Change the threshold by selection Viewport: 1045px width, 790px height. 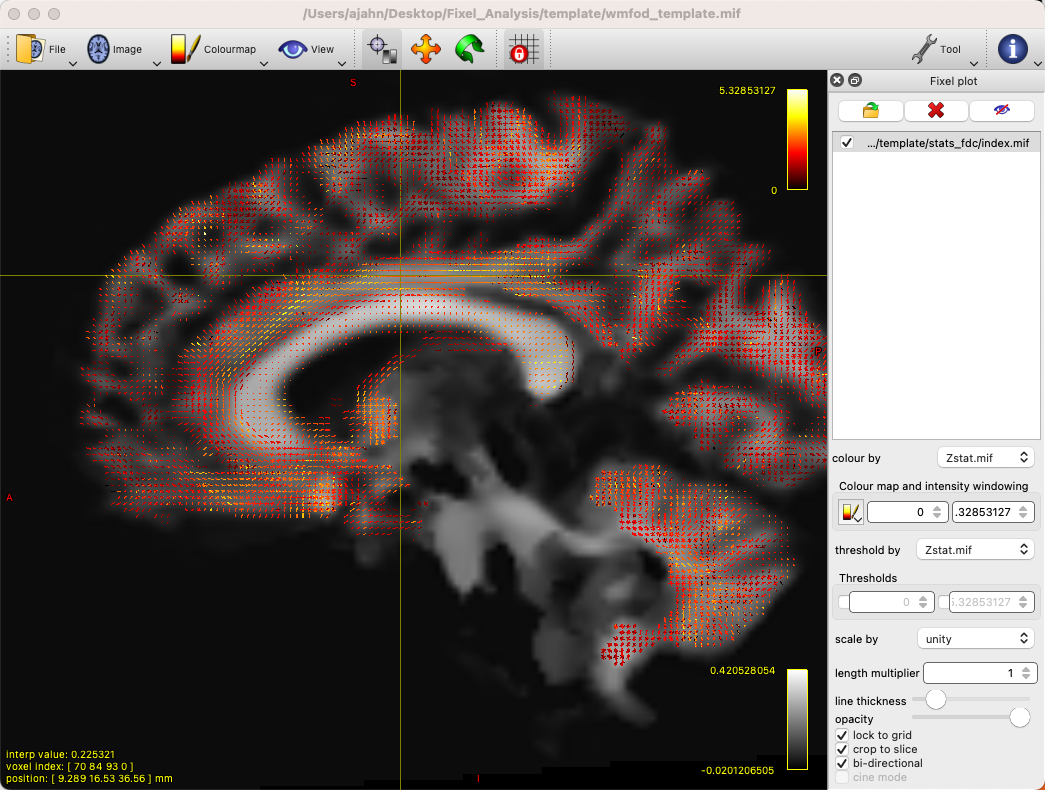[975, 548]
